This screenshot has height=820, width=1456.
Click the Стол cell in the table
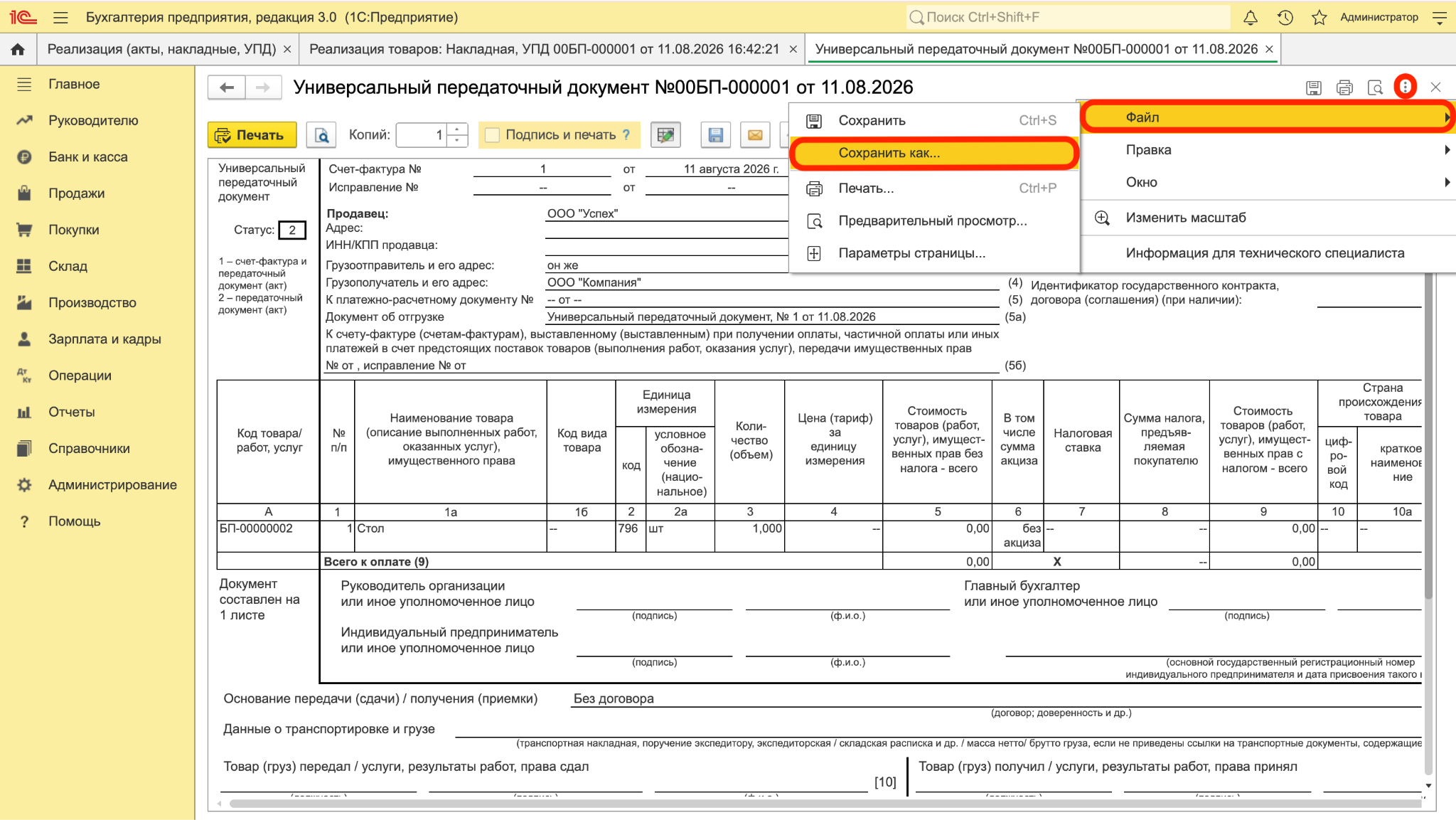pyautogui.click(x=450, y=536)
